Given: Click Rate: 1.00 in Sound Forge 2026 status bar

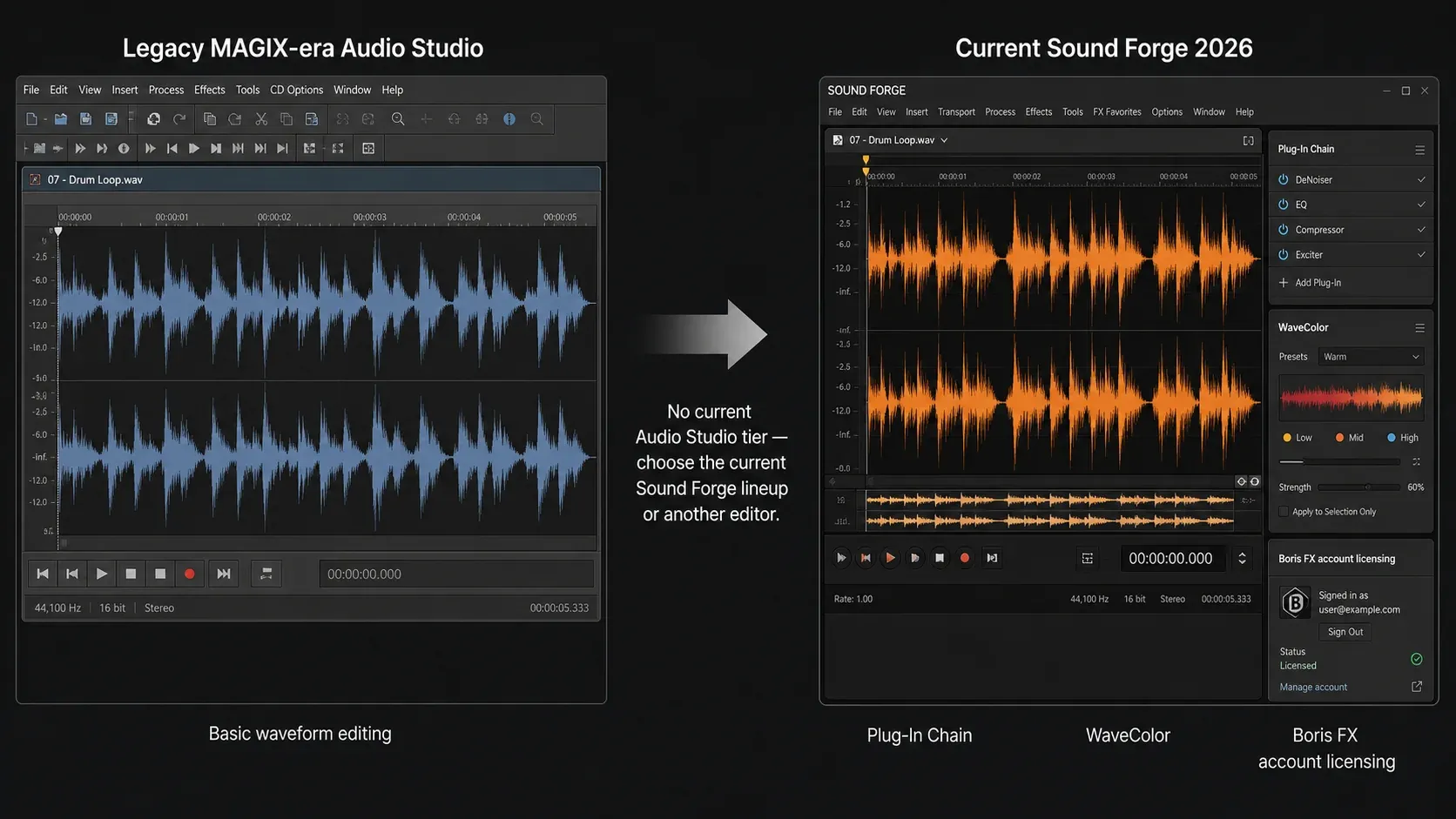Looking at the screenshot, I should [853, 599].
